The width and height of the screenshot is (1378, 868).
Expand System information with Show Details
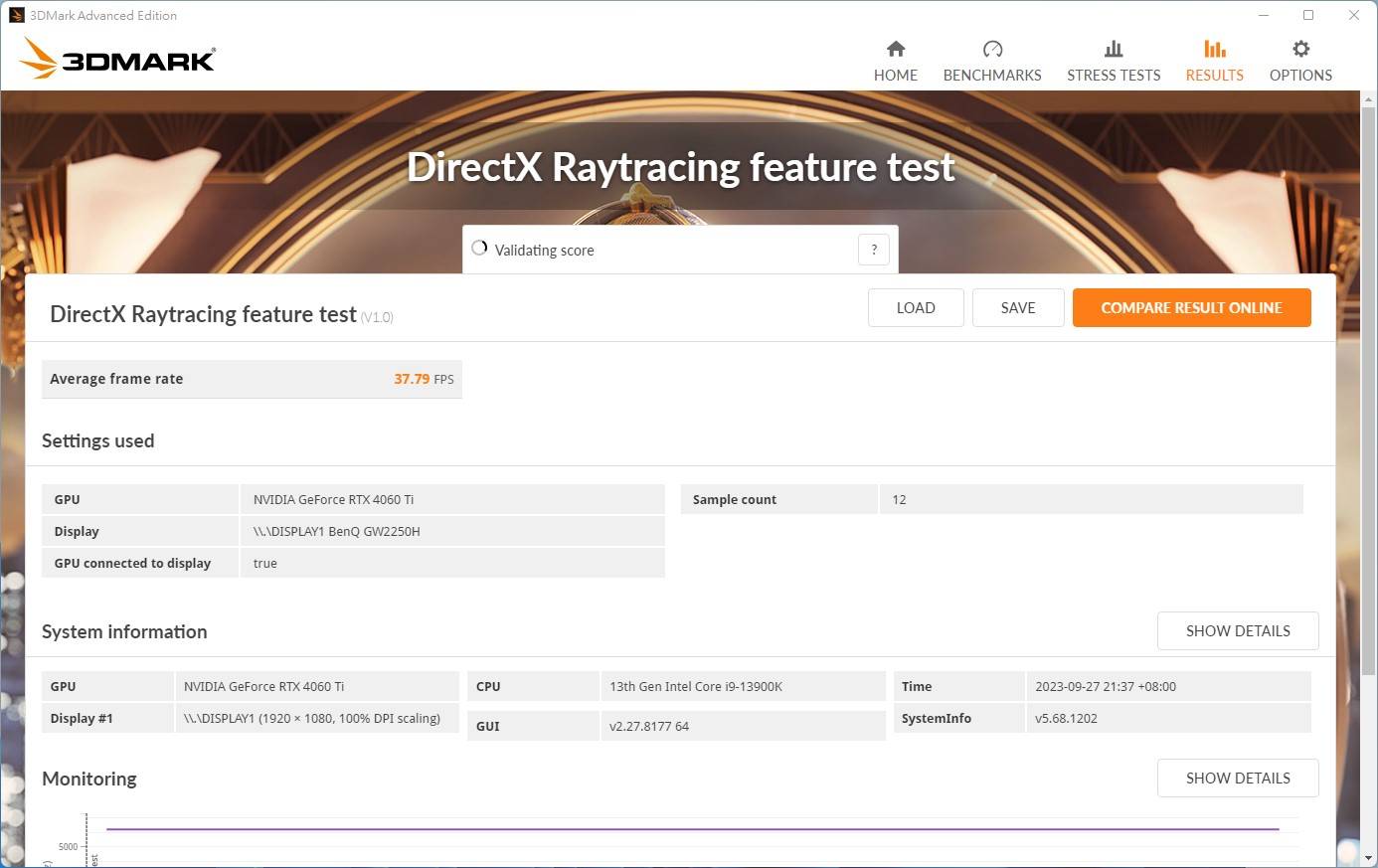click(x=1237, y=630)
